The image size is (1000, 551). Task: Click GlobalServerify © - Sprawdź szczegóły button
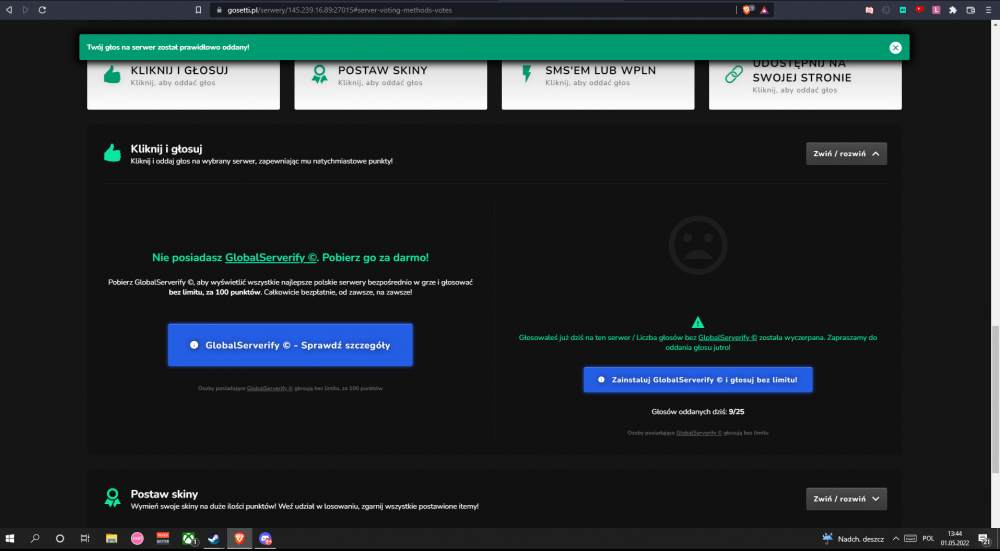click(x=290, y=345)
